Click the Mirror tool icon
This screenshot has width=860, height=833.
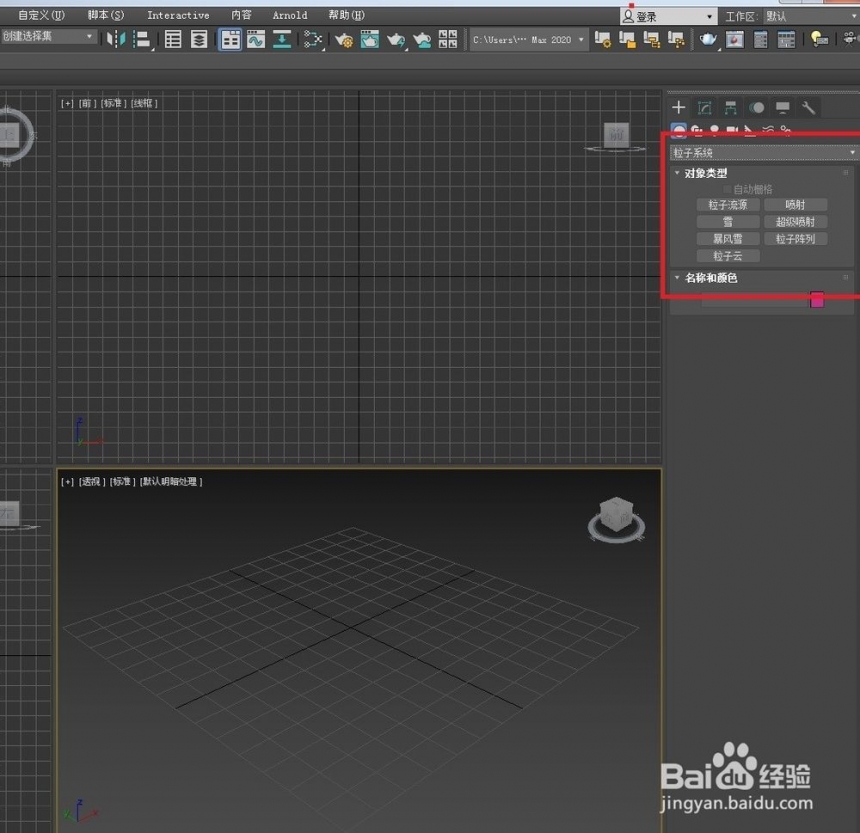pos(116,39)
